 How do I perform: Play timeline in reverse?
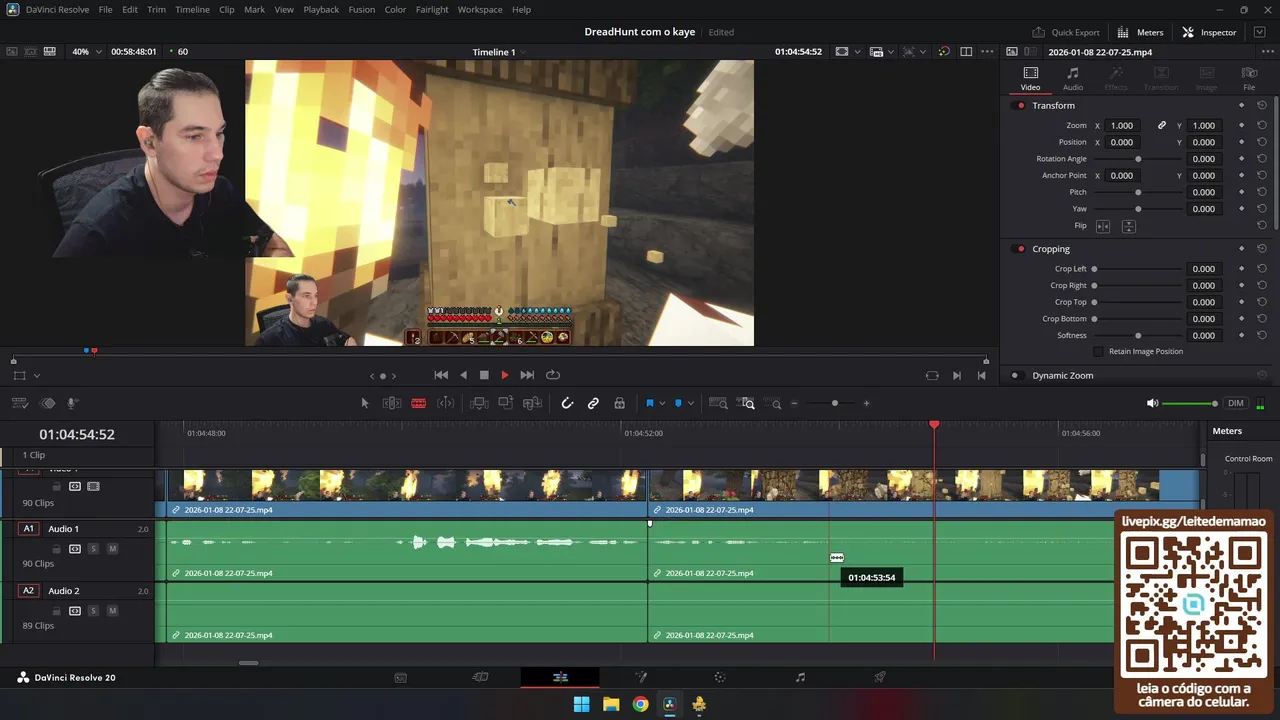tap(463, 375)
